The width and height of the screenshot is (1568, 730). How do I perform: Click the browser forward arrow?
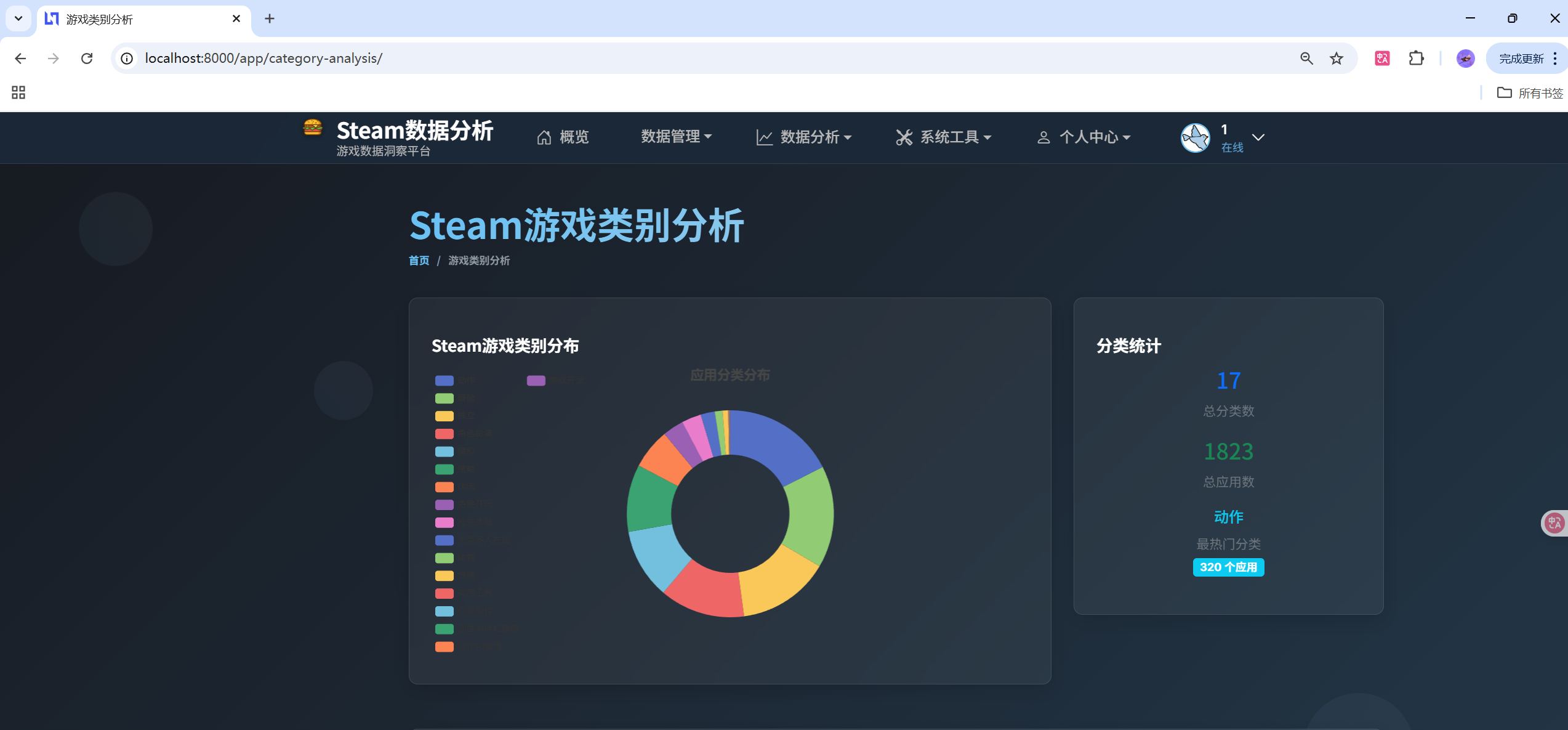click(x=54, y=59)
